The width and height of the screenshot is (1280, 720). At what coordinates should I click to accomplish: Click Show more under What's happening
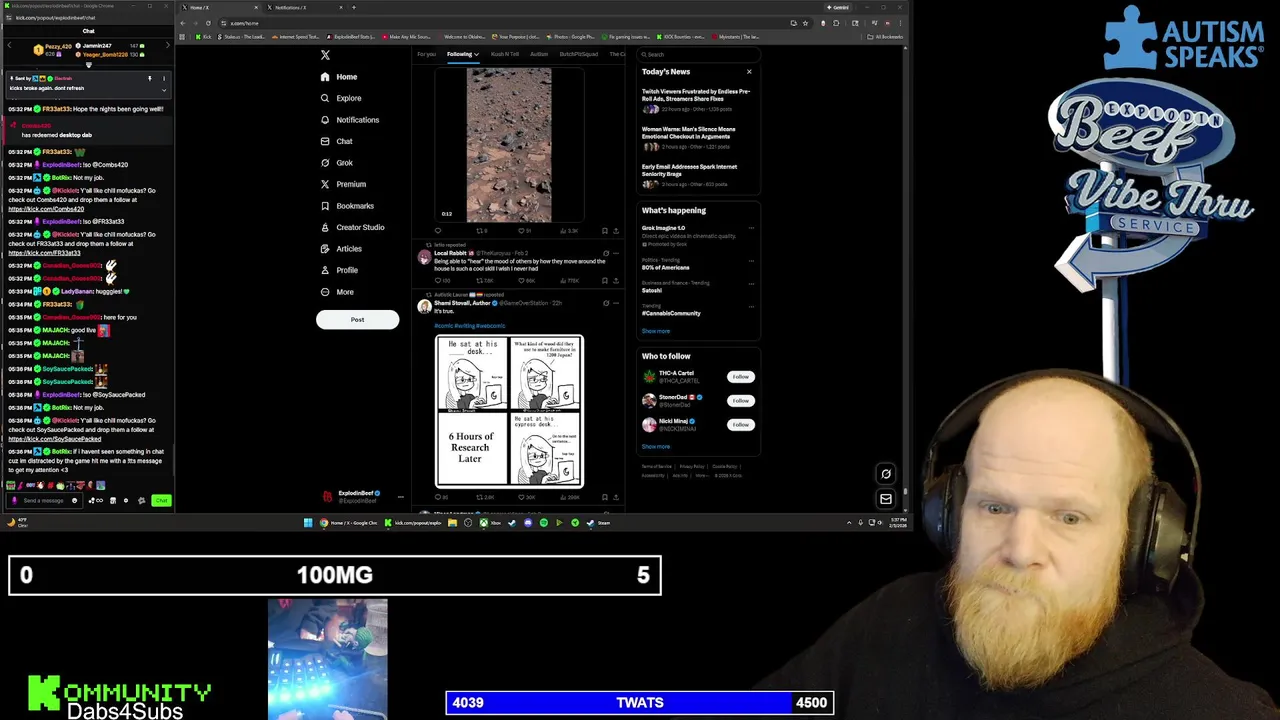(656, 331)
